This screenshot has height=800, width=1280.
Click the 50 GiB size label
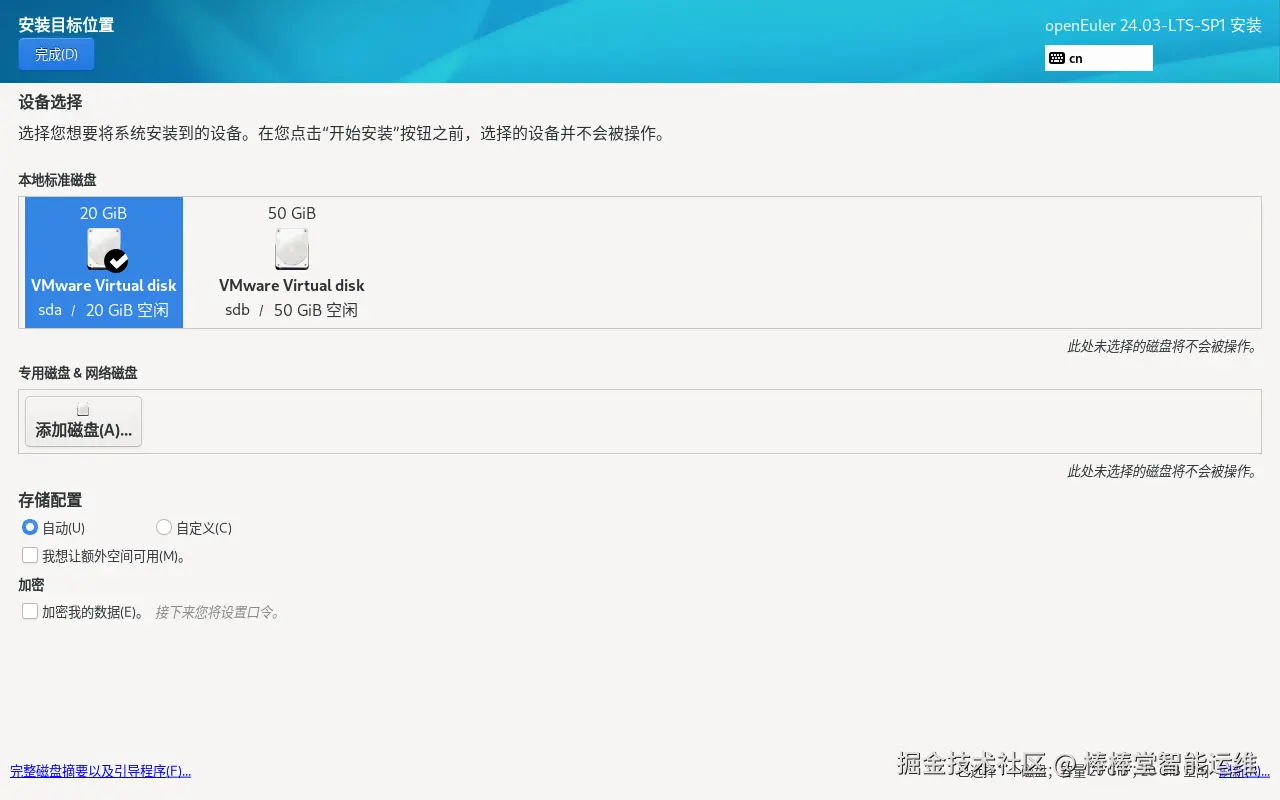292,213
